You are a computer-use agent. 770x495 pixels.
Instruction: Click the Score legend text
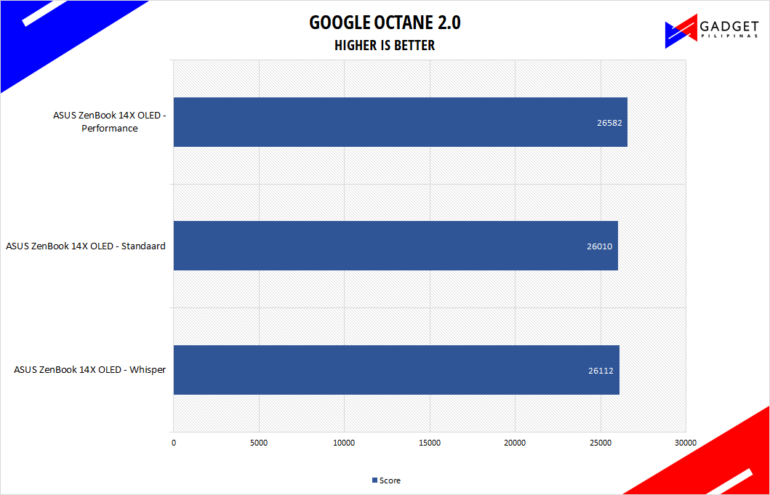click(x=389, y=478)
